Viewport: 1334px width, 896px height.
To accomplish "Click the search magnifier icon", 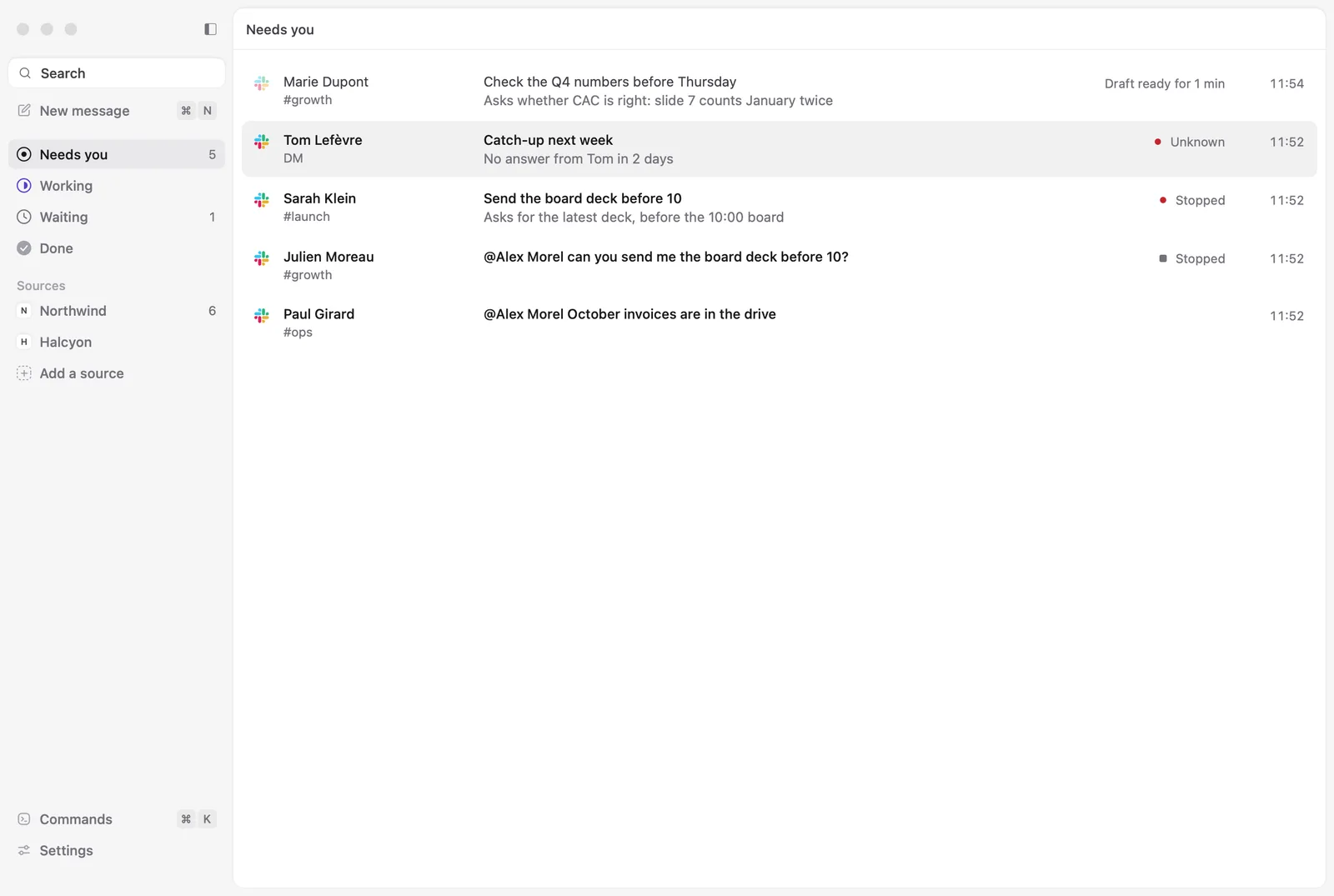I will tap(25, 73).
